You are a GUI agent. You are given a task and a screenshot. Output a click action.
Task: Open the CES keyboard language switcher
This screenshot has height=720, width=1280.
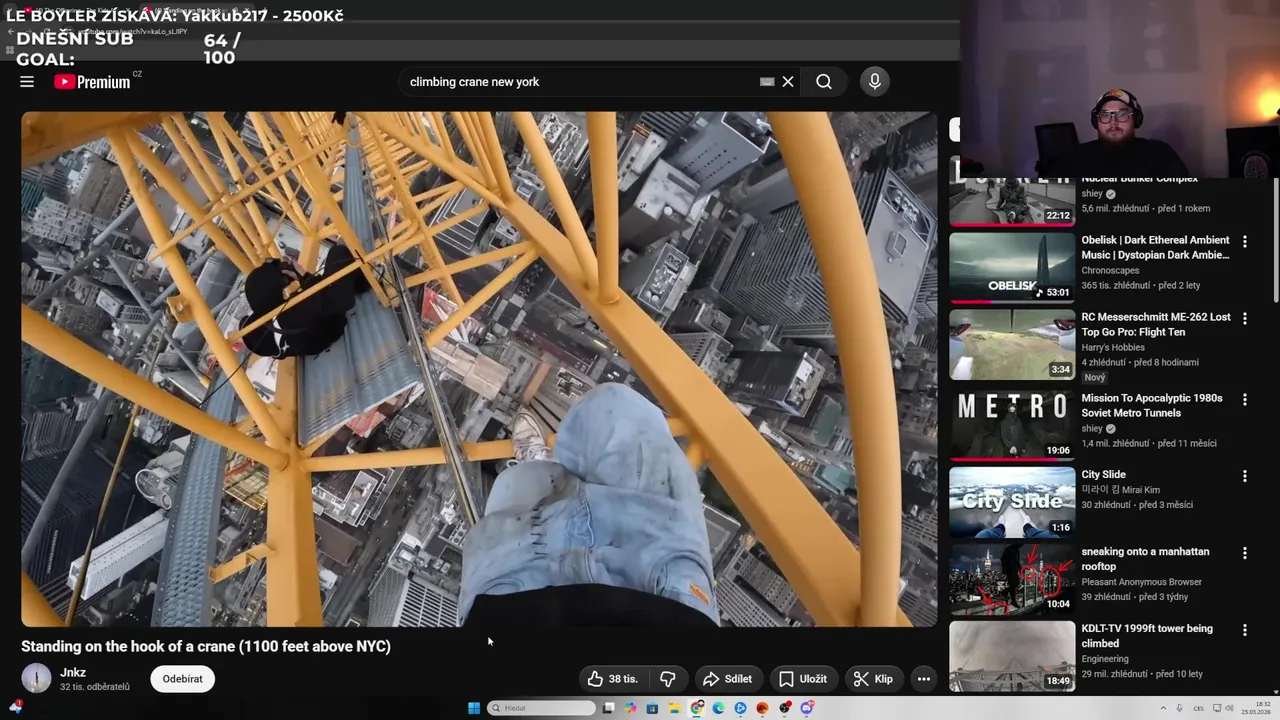1198,708
